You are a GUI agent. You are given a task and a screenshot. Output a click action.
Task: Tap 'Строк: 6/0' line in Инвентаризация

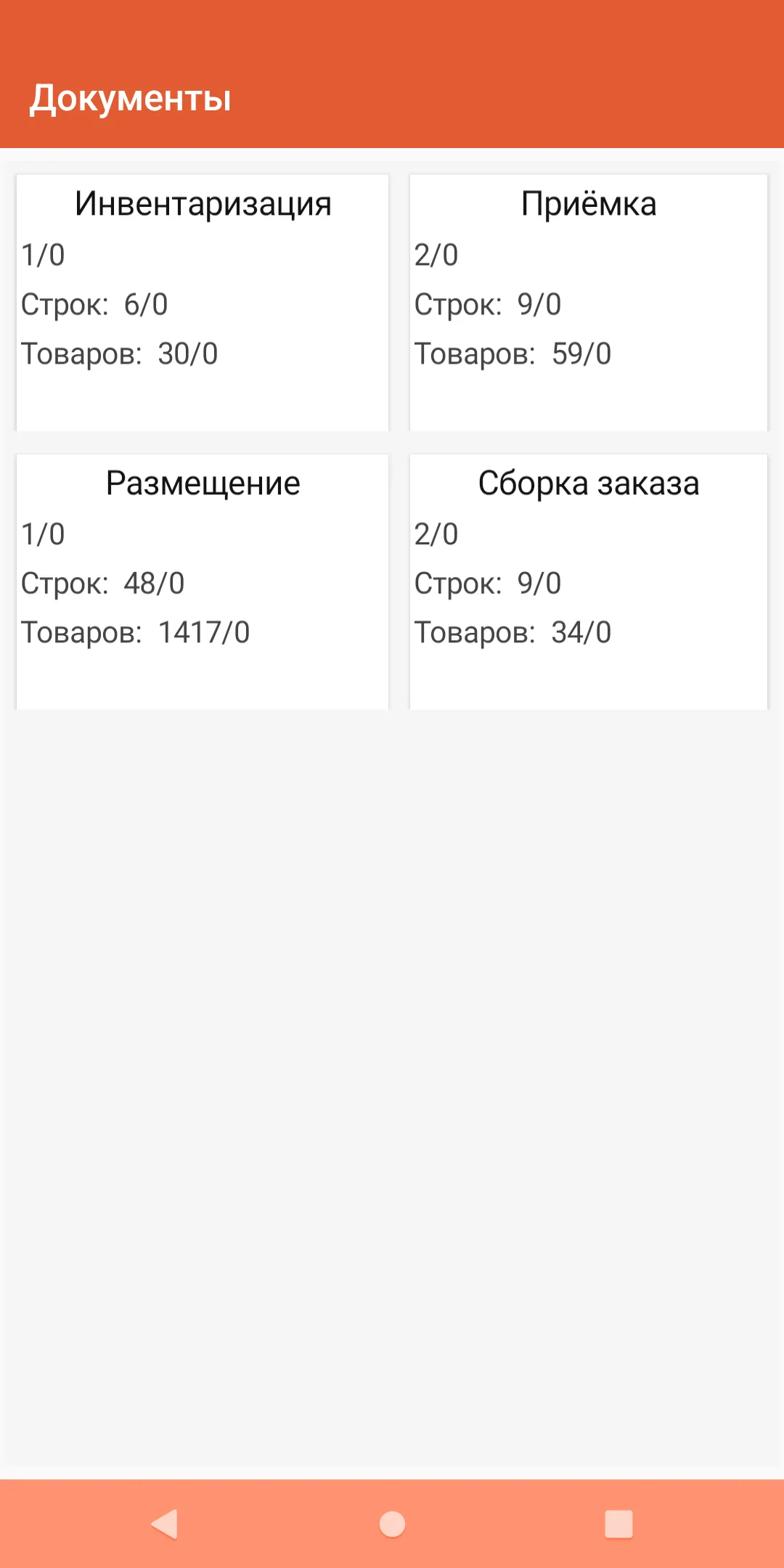[94, 305]
